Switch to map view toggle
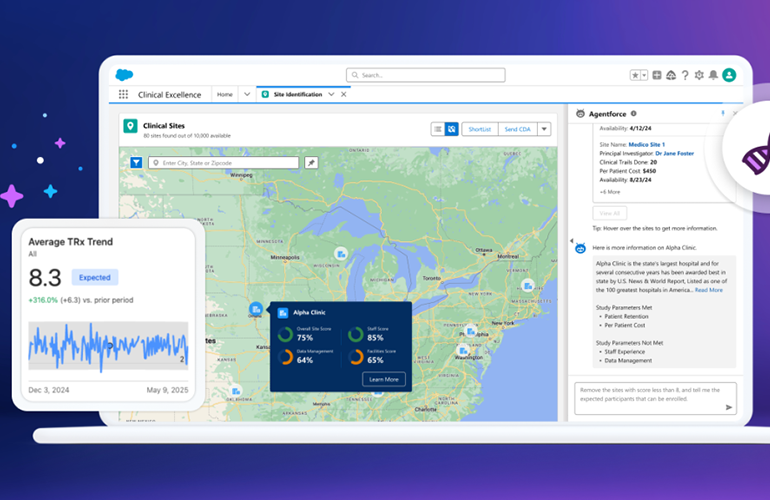 tap(451, 129)
